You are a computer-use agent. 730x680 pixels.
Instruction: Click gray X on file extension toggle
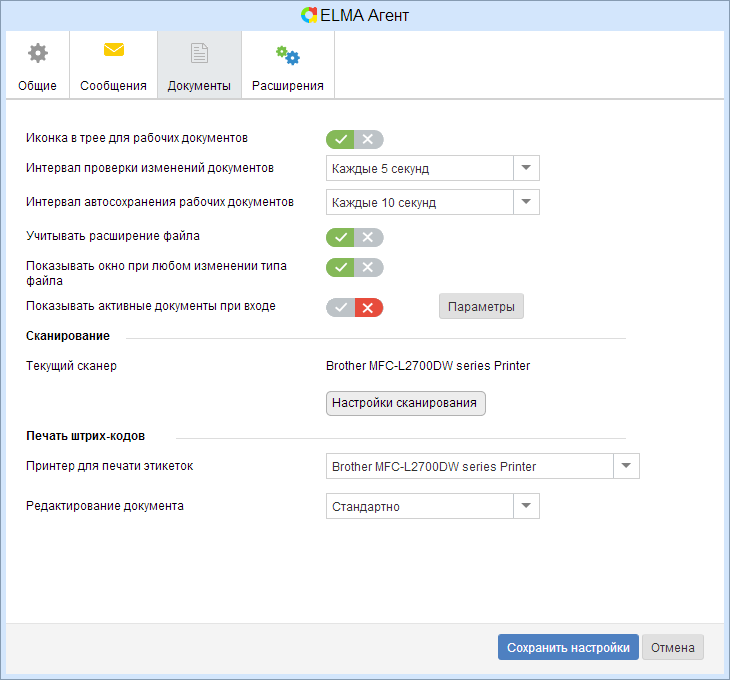(x=368, y=237)
